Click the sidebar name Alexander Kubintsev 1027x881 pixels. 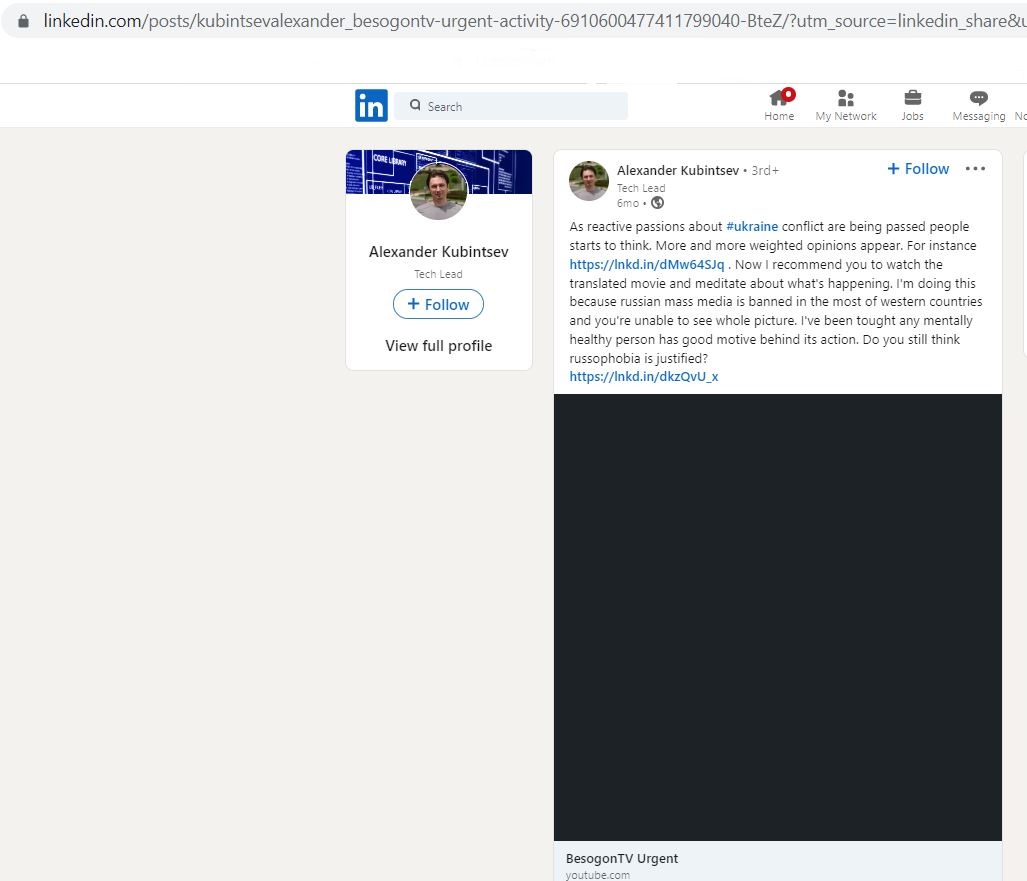pyautogui.click(x=438, y=252)
